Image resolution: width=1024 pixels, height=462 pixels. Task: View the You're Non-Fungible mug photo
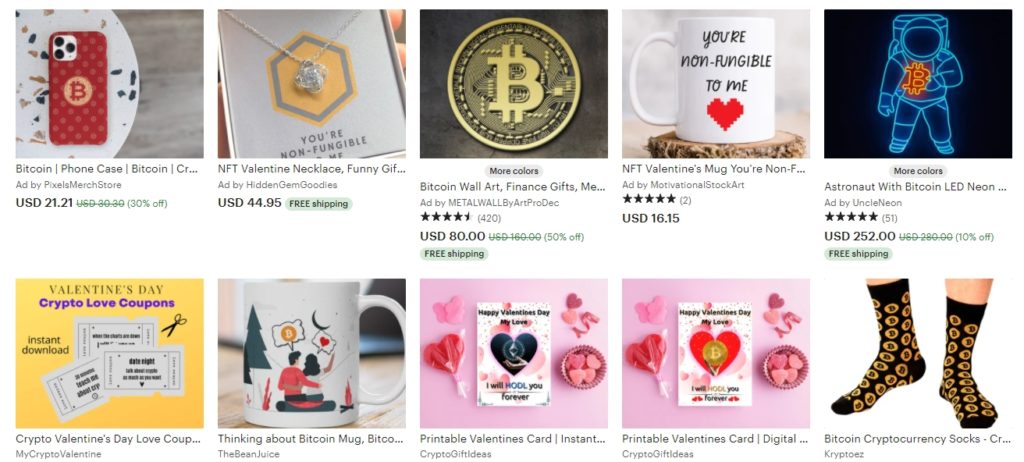pos(716,84)
